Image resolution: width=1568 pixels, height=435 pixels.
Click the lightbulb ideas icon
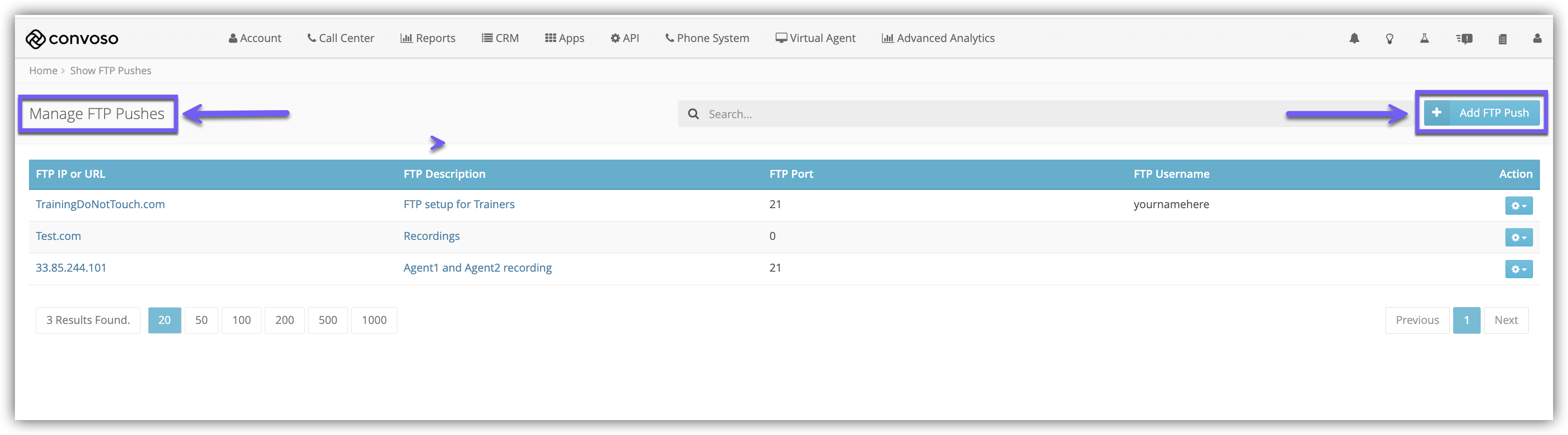(x=1389, y=38)
